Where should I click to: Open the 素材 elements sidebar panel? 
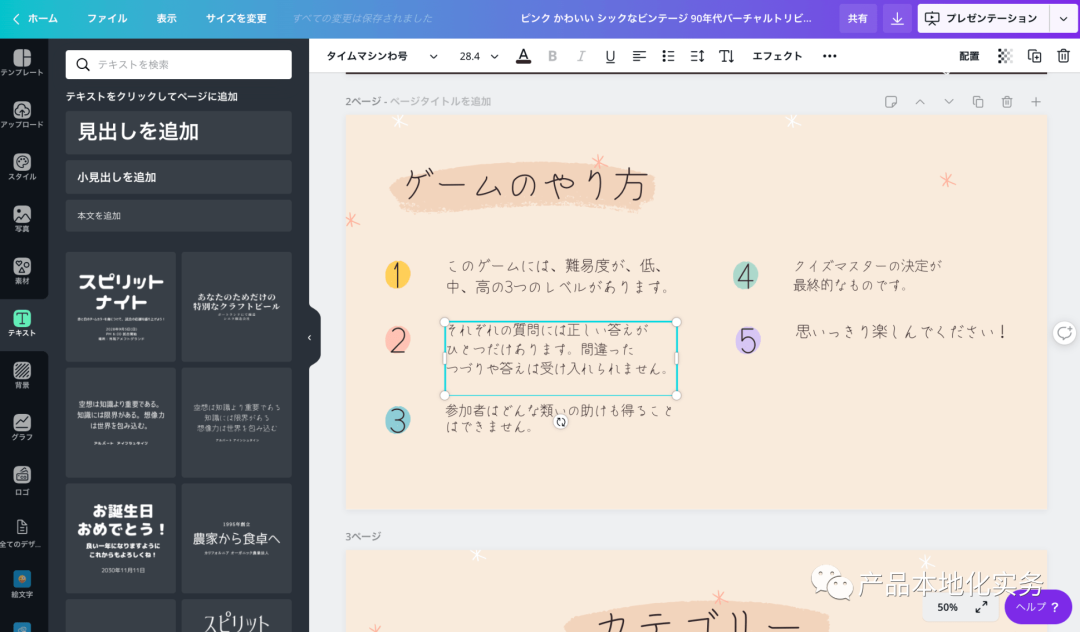click(22, 270)
